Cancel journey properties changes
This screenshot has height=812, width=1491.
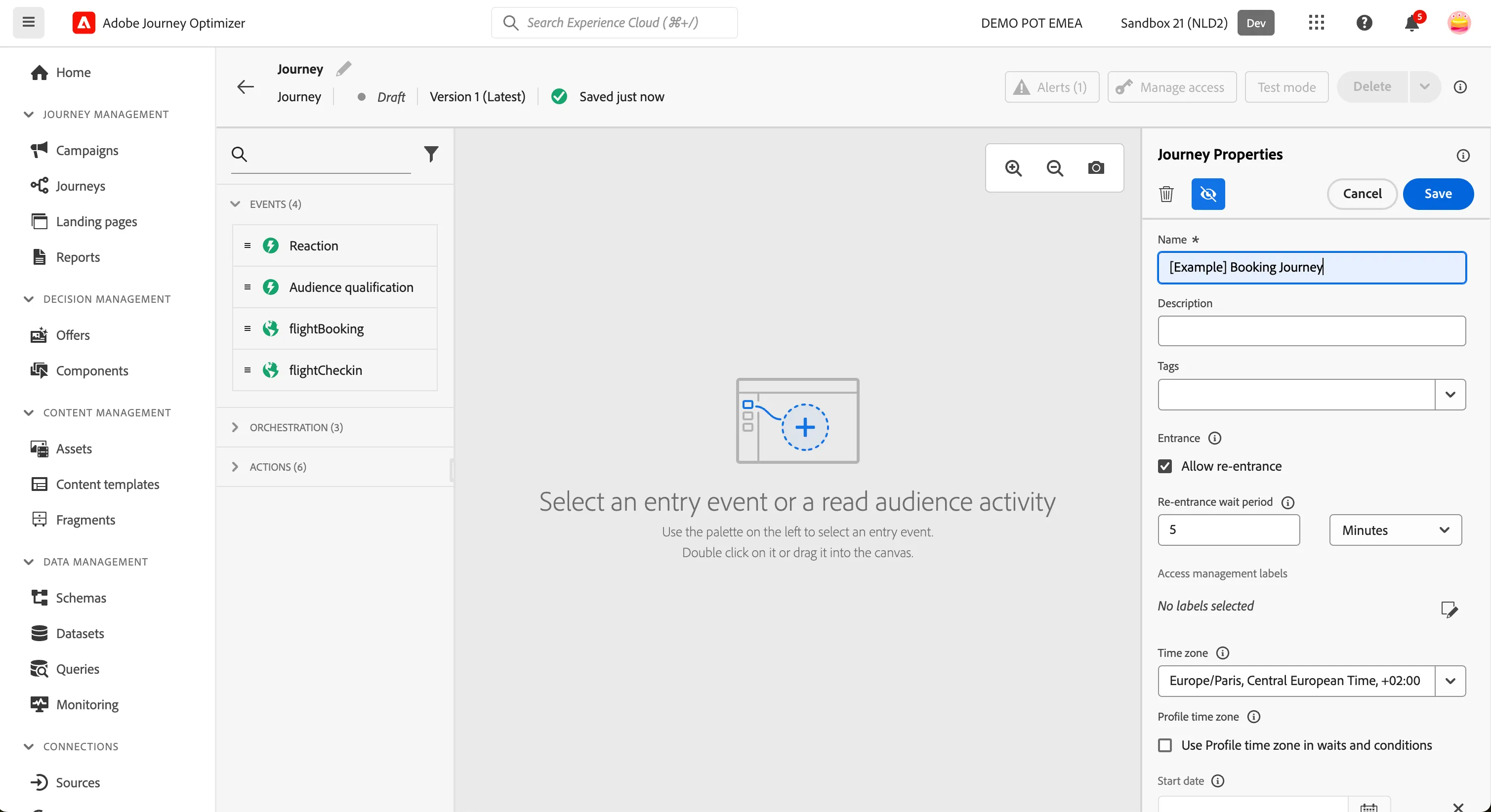[x=1362, y=194]
